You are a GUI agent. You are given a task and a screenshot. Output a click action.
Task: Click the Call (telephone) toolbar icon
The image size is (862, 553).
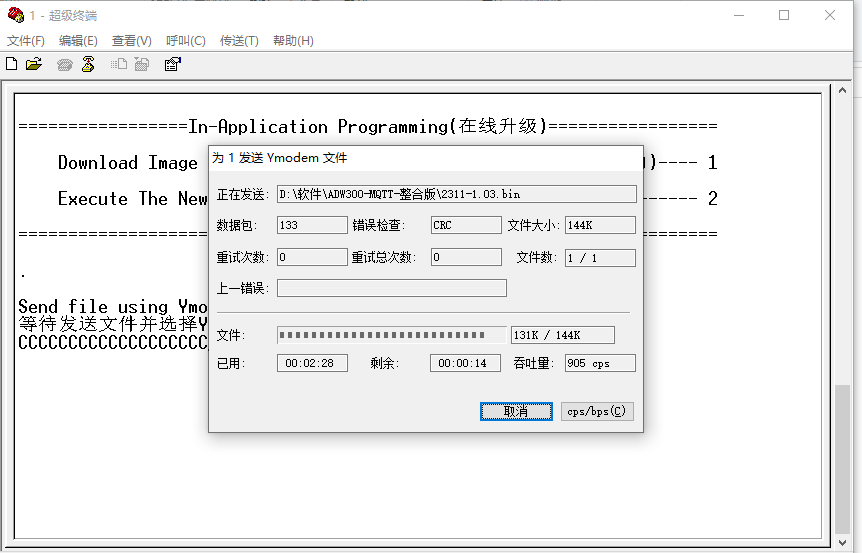(65, 64)
